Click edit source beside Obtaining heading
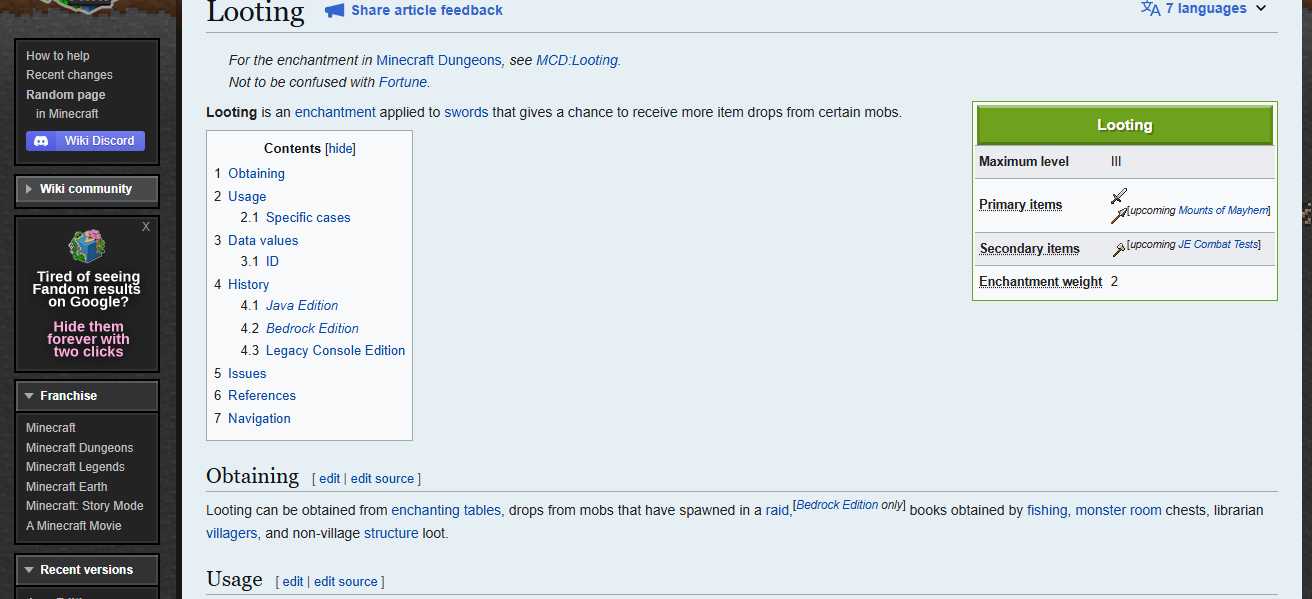The height and width of the screenshot is (599, 1312). 383,479
